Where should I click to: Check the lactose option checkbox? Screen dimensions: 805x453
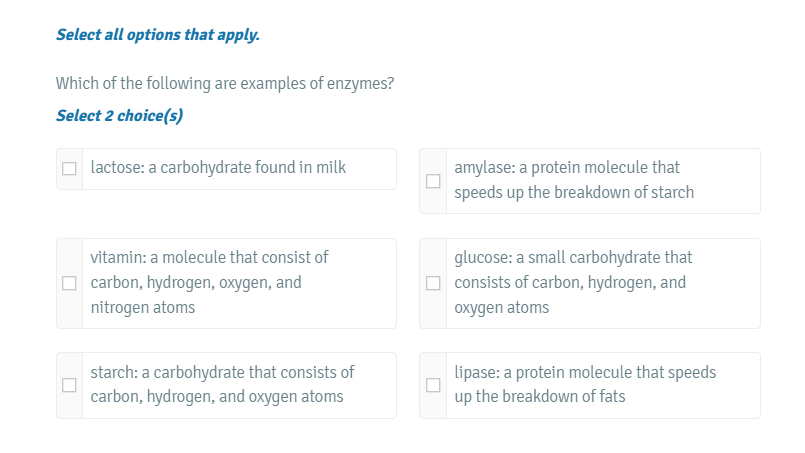pos(69,169)
